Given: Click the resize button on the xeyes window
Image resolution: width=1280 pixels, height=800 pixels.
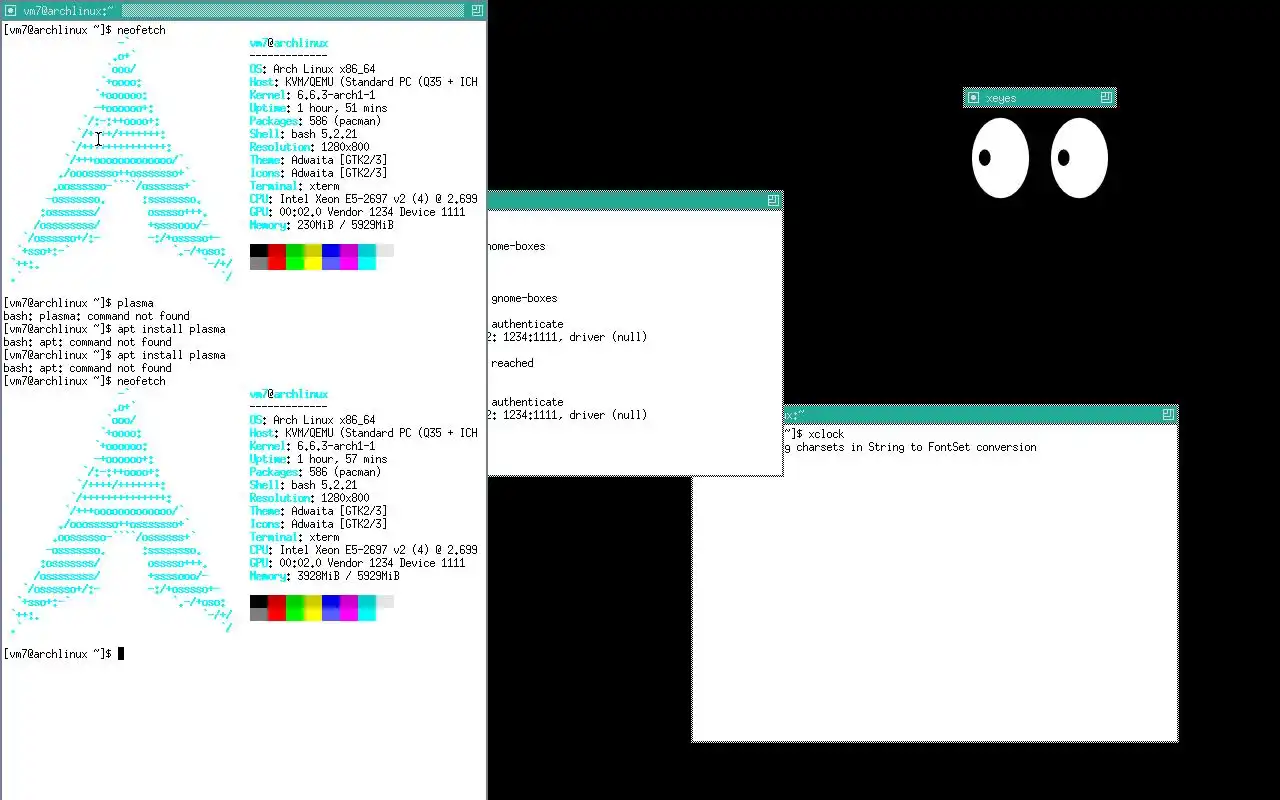Looking at the screenshot, I should coord(1106,97).
